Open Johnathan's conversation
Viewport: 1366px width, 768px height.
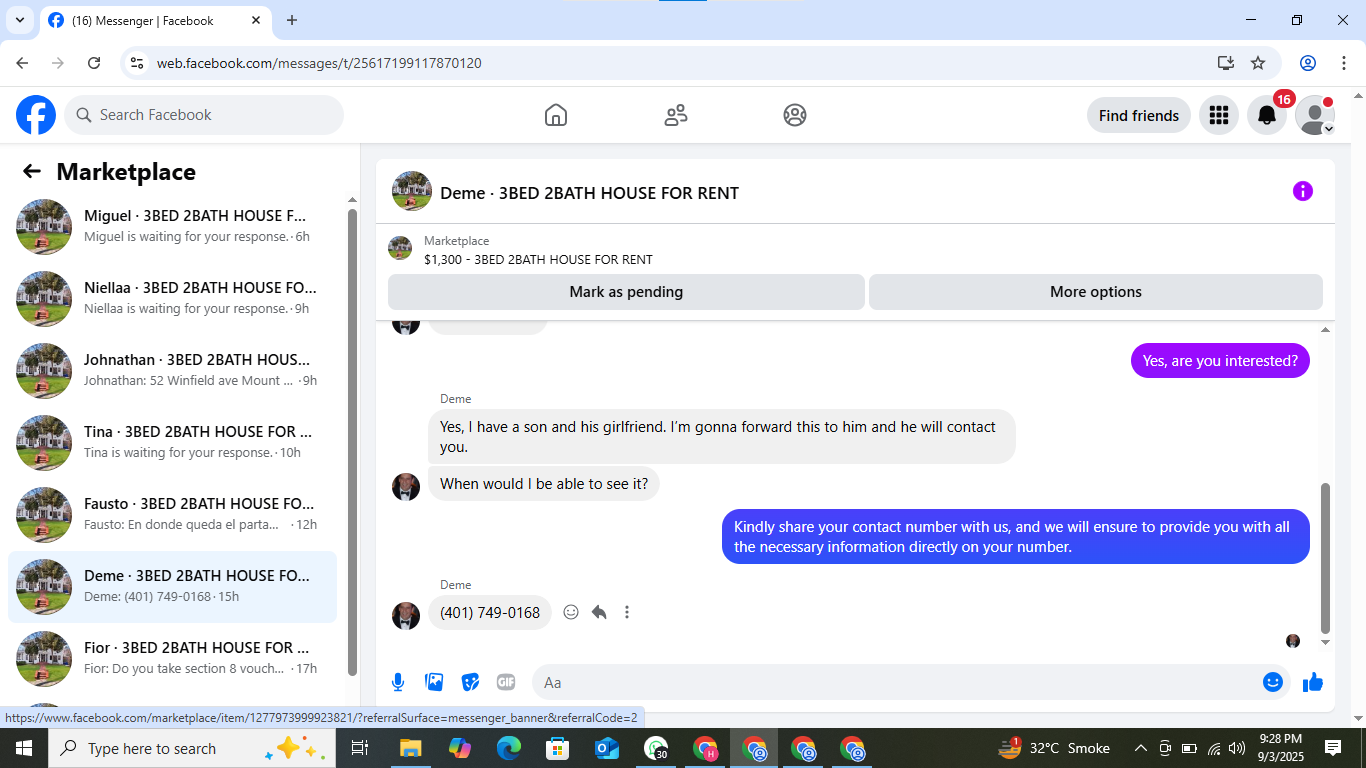pos(172,371)
